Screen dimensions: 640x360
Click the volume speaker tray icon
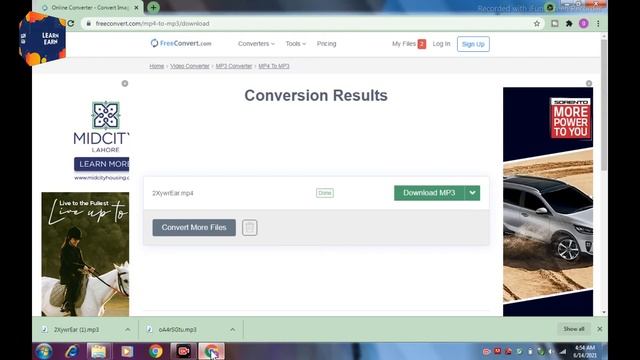click(551, 351)
